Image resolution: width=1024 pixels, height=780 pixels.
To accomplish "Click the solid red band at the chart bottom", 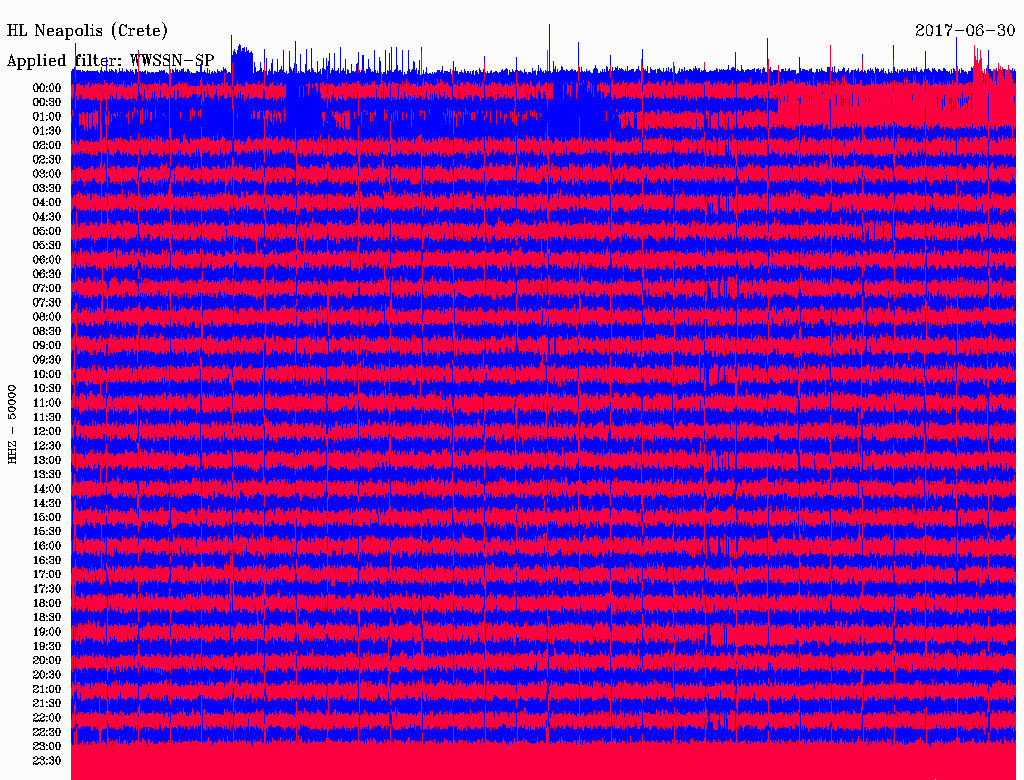I will [545, 762].
